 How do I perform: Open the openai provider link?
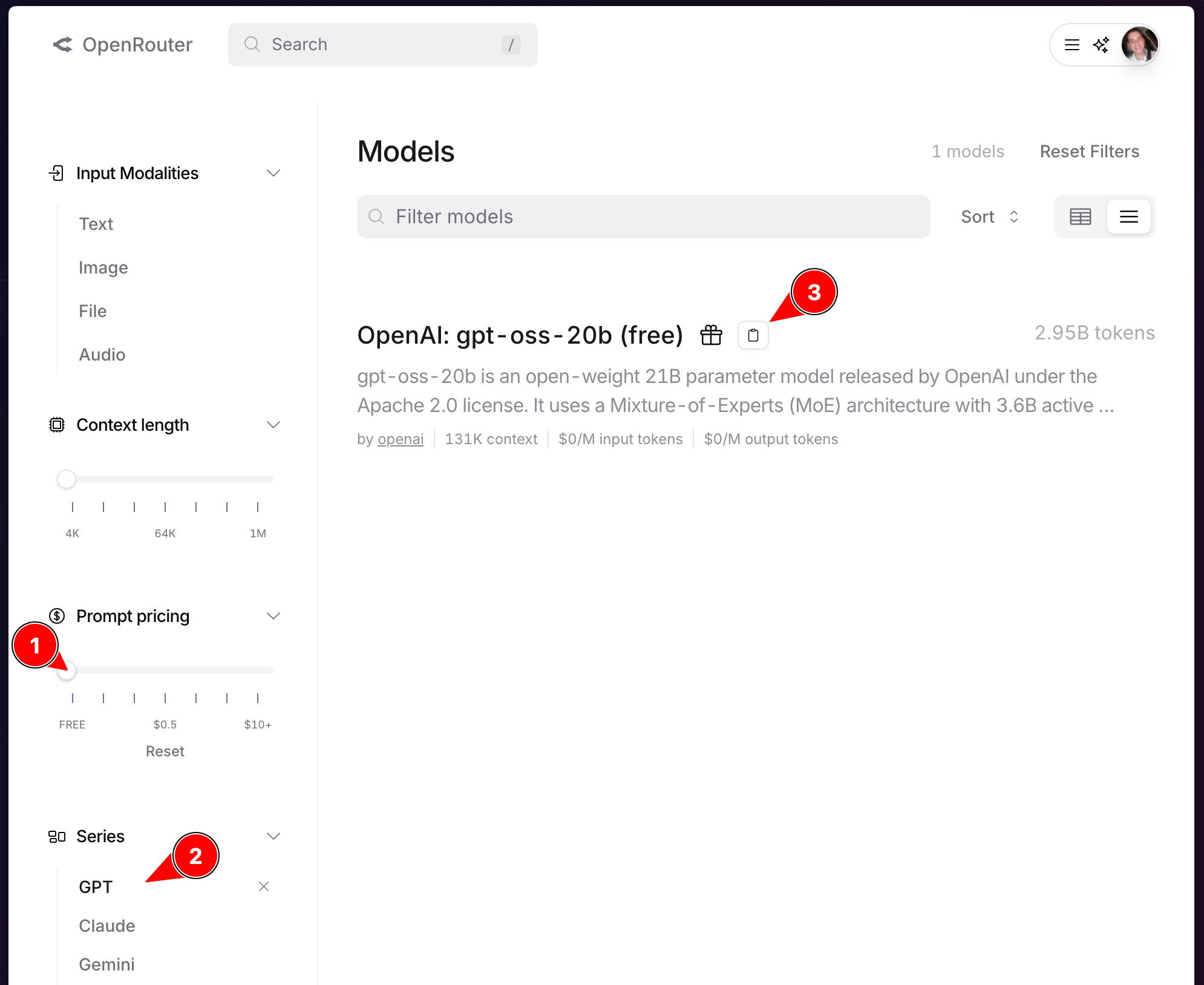coord(401,439)
